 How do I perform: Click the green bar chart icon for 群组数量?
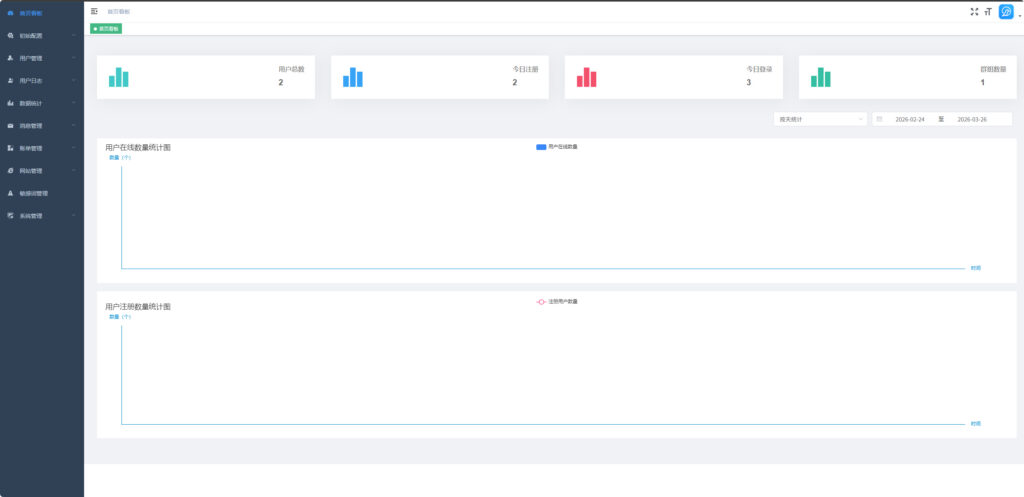tap(821, 77)
